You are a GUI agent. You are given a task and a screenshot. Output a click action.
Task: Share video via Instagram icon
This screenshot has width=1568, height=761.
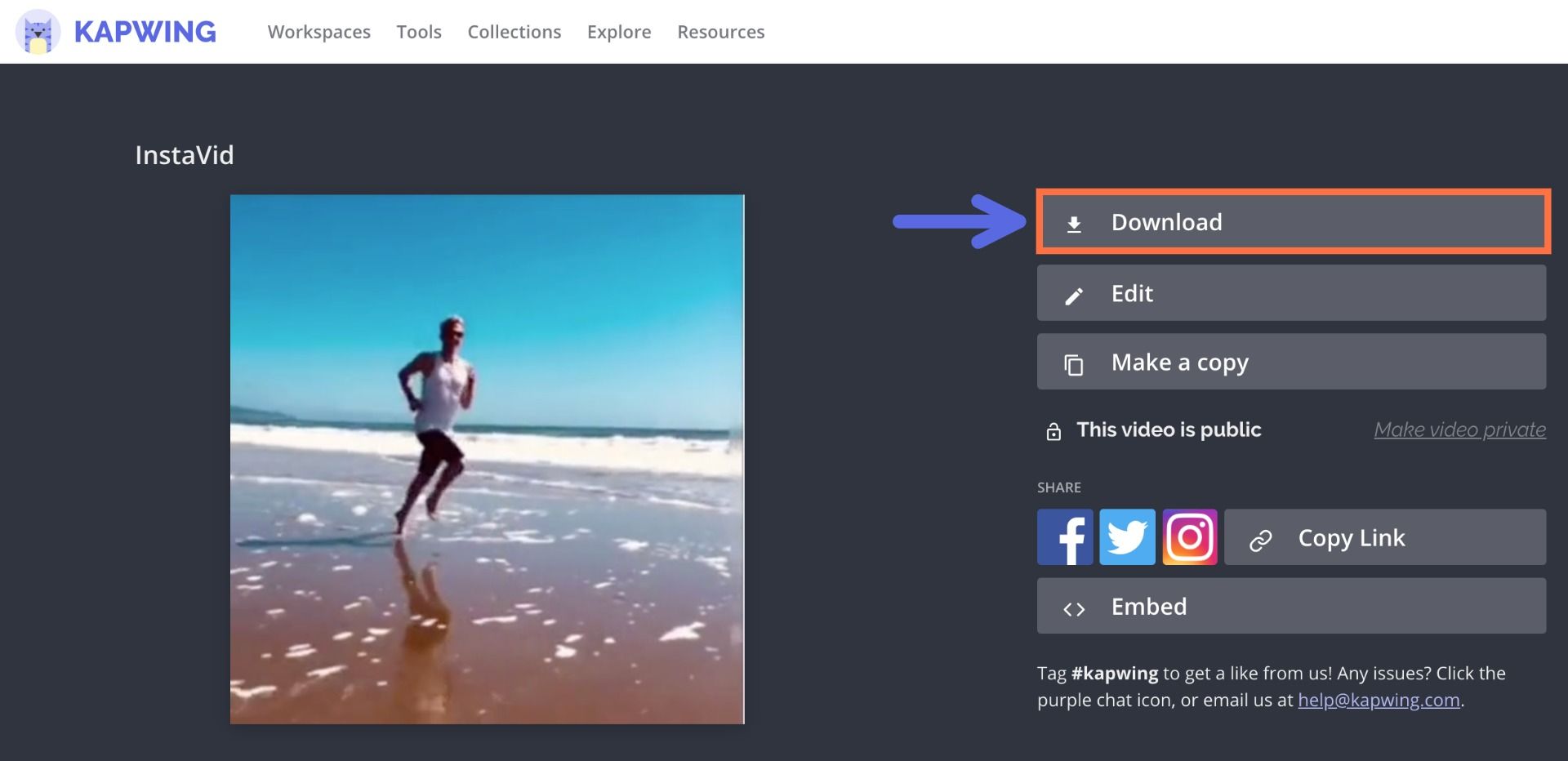pos(1190,537)
